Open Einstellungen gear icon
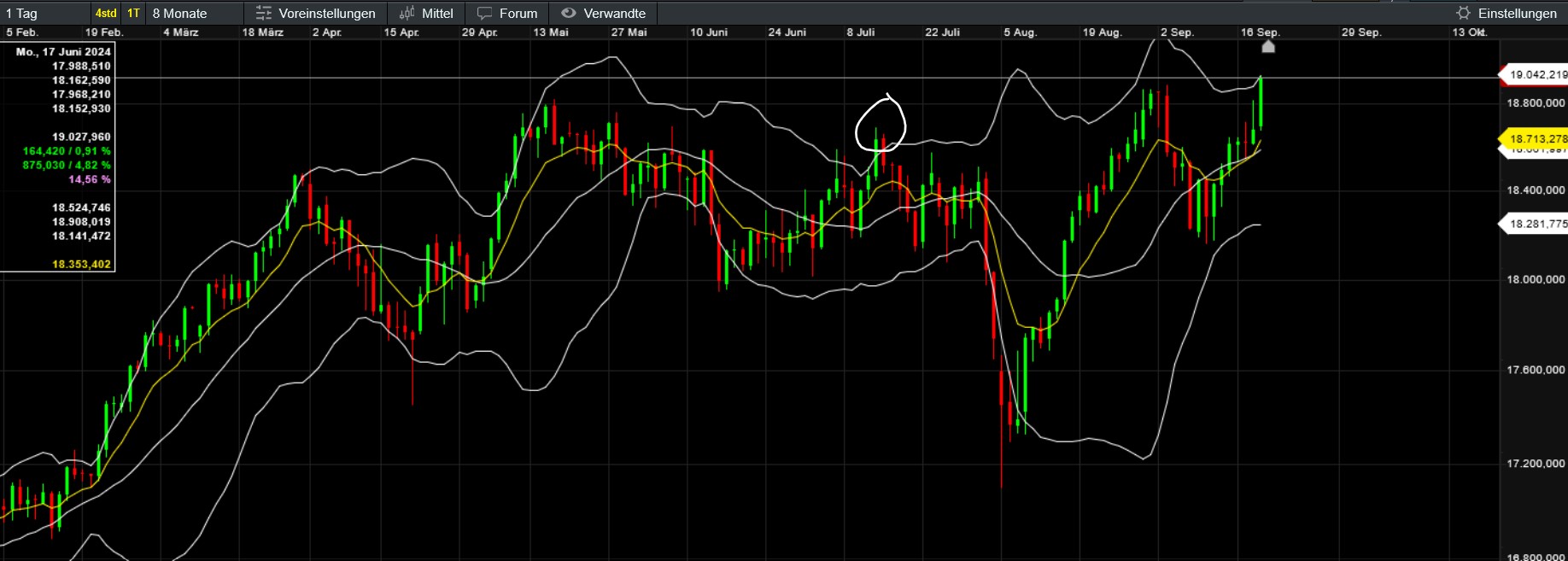Viewport: 1568px width, 561px height. (1464, 13)
